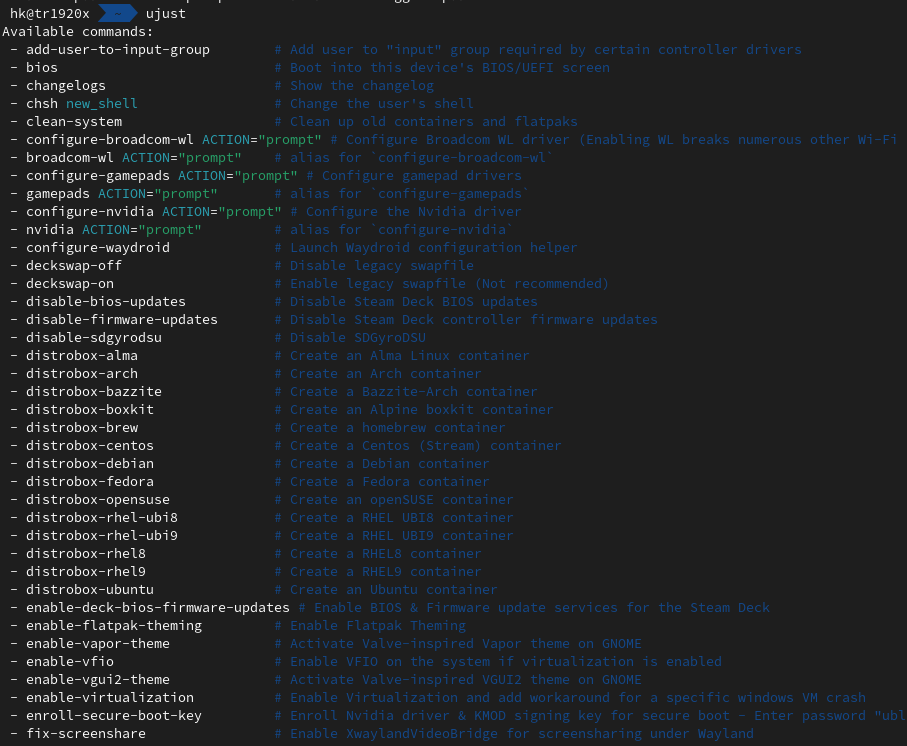Click comment 'Create a Fedora container'
Viewport: 907px width, 746px height.
[x=389, y=481]
